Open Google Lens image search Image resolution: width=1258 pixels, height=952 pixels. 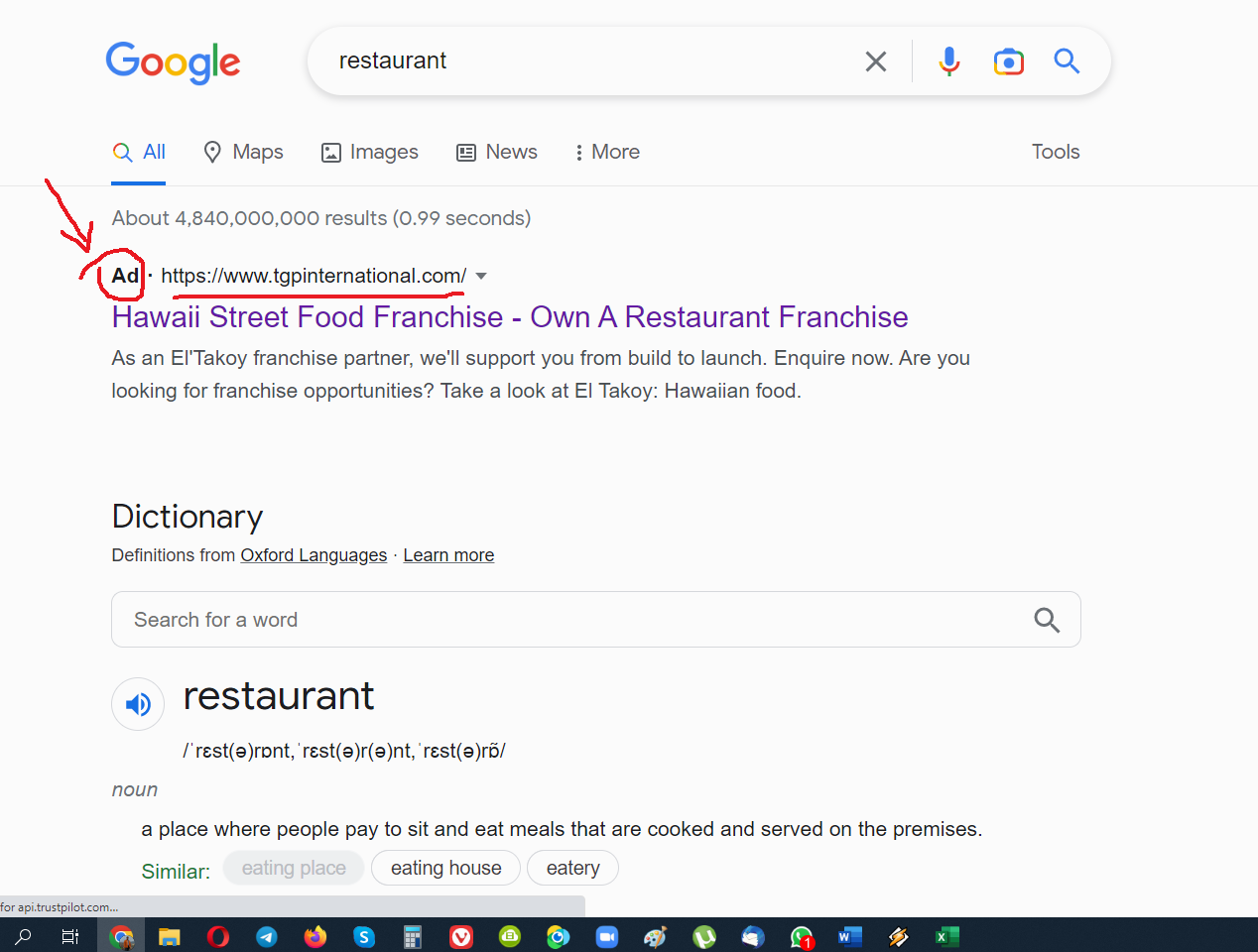coord(1008,61)
